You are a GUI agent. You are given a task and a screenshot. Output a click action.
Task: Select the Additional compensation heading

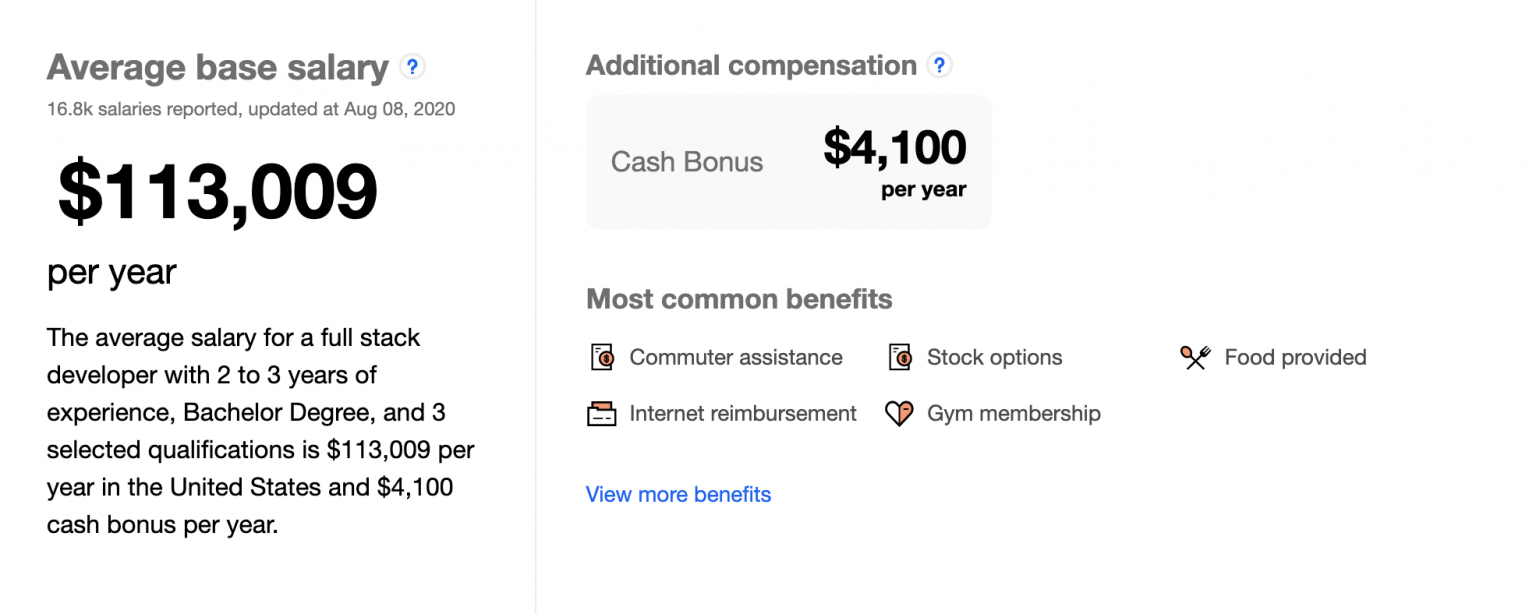pyautogui.click(x=751, y=66)
